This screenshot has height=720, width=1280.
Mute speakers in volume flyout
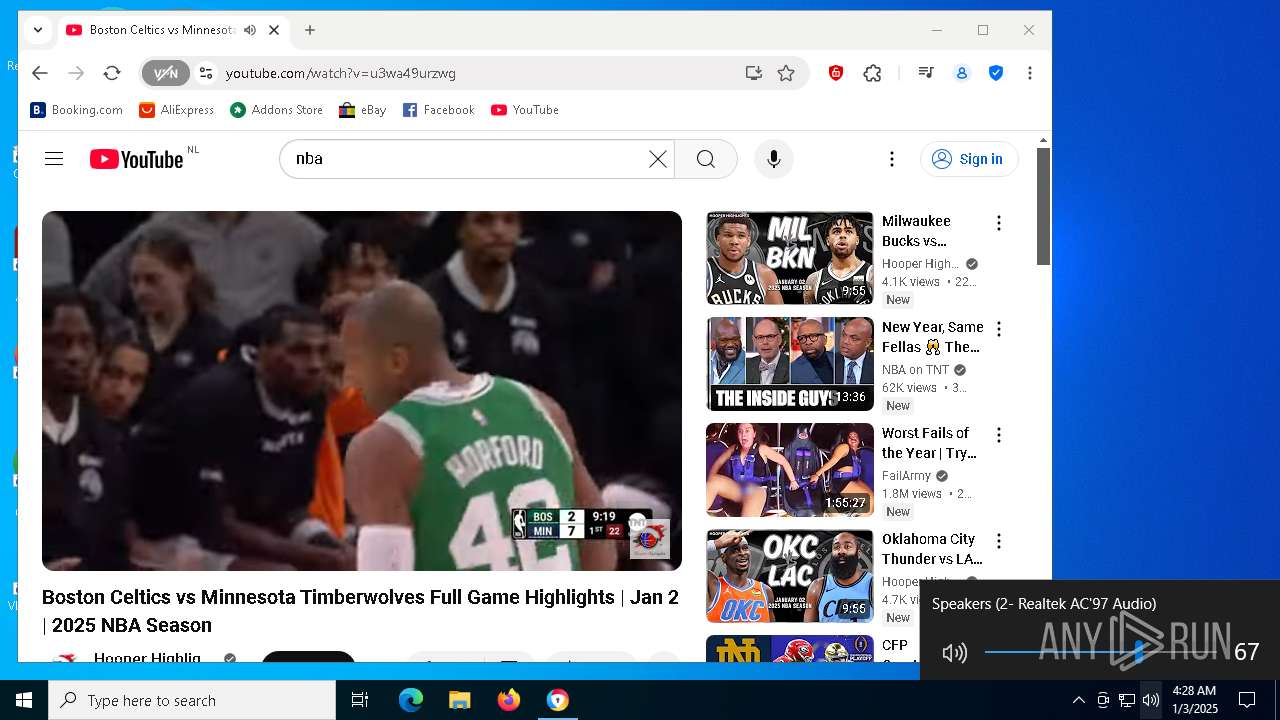(x=954, y=653)
